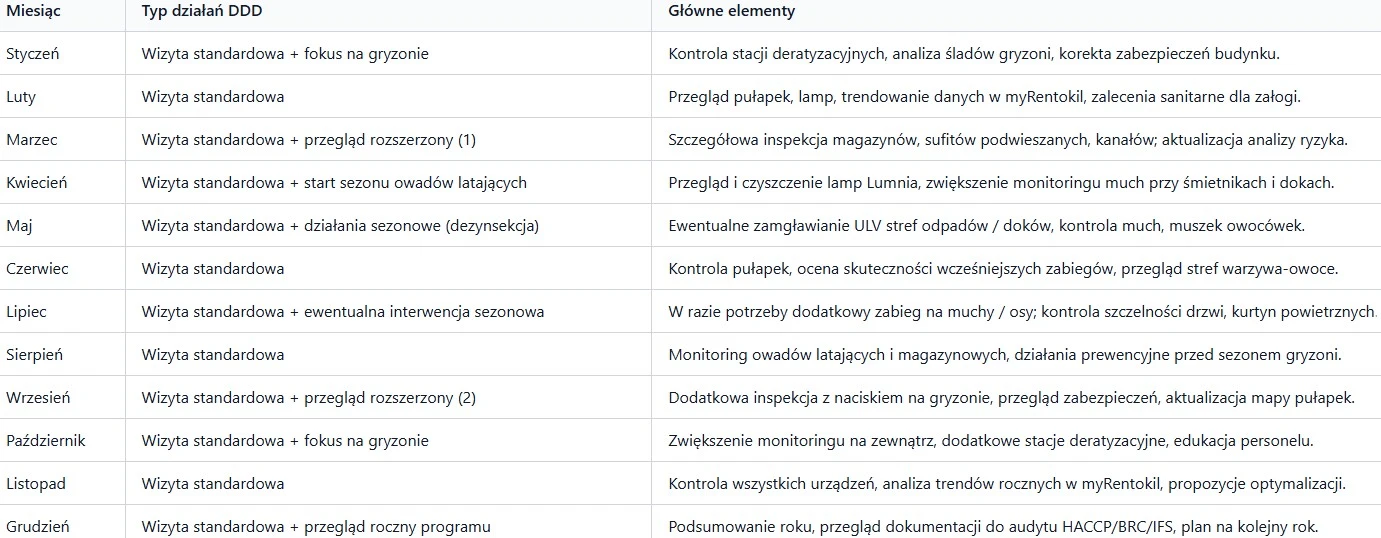1381x538 pixels.
Task: Select the Lumnia lamp cleaning description cell
Action: click(1016, 183)
